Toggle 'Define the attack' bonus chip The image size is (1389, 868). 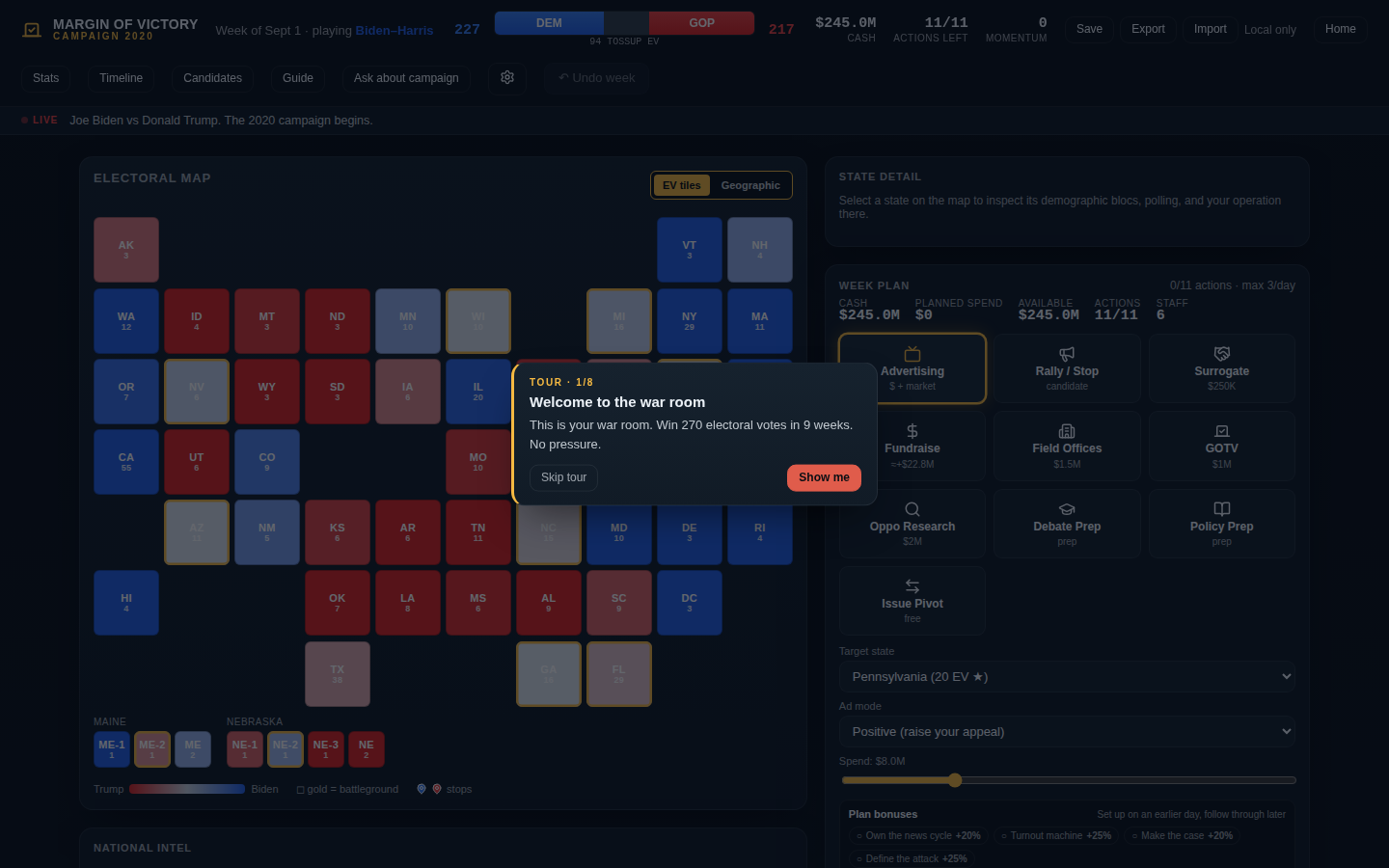pyautogui.click(x=912, y=858)
